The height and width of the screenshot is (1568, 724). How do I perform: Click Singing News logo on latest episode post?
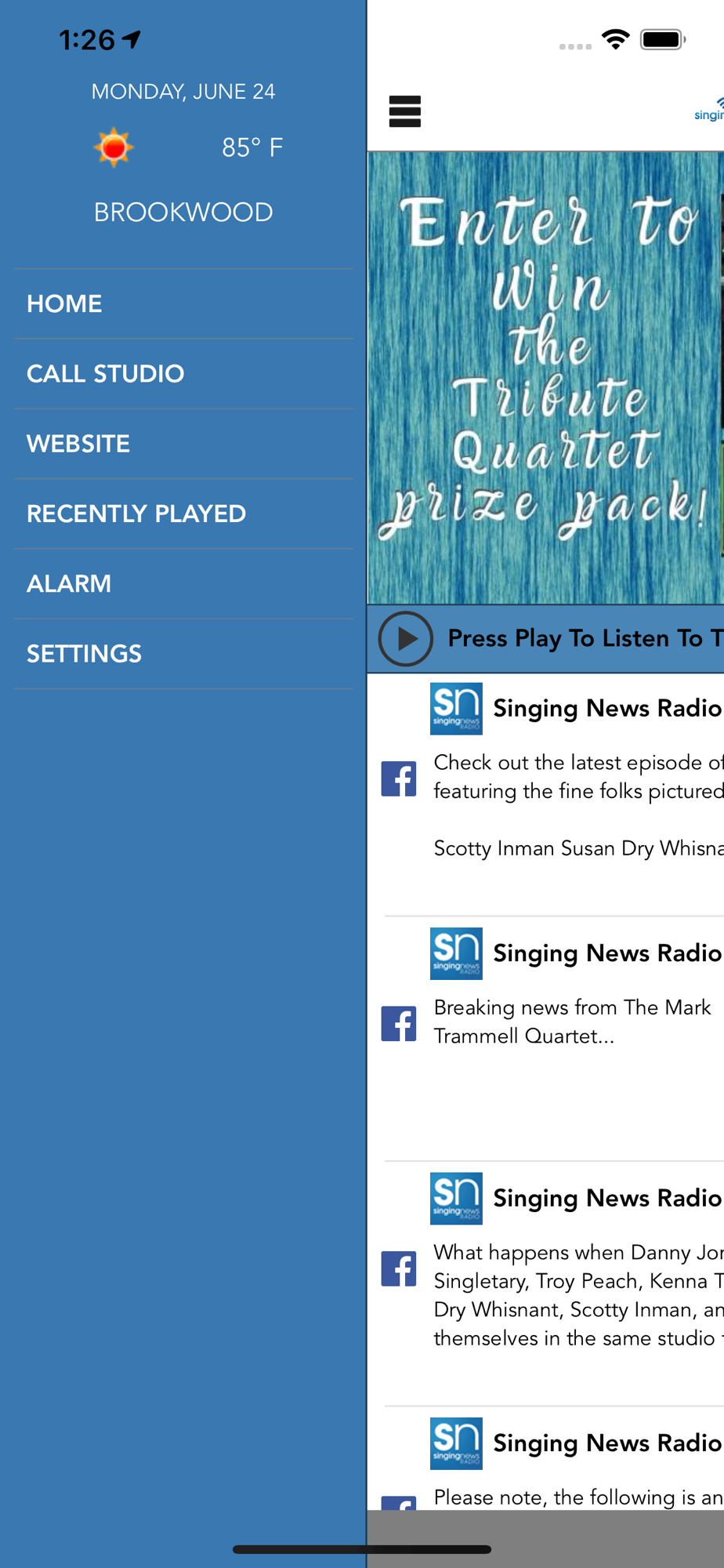(456, 709)
